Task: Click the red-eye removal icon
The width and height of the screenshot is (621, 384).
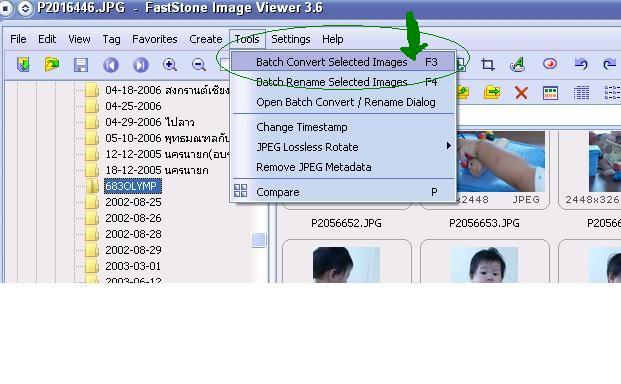Action: pyautogui.click(x=550, y=63)
